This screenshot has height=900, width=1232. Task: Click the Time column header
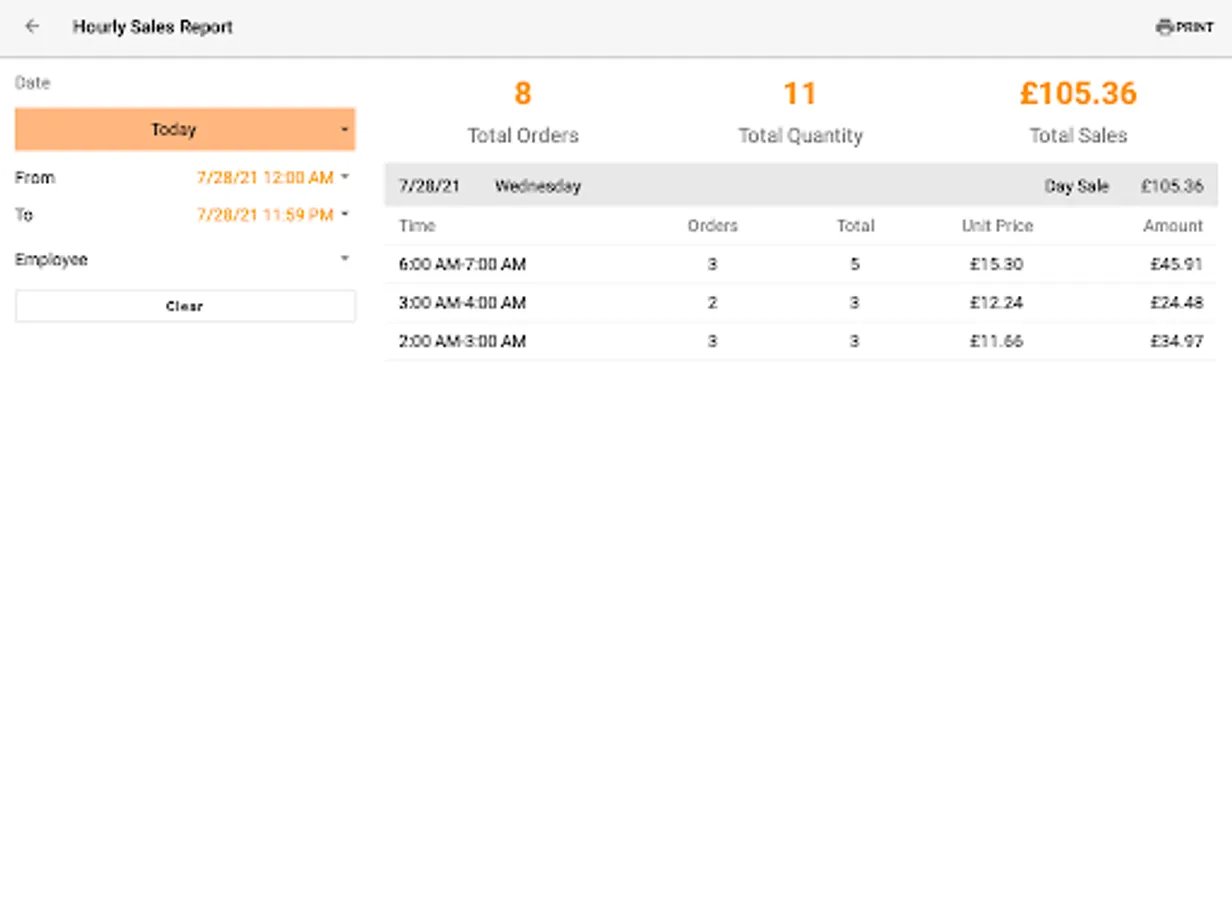[417, 226]
